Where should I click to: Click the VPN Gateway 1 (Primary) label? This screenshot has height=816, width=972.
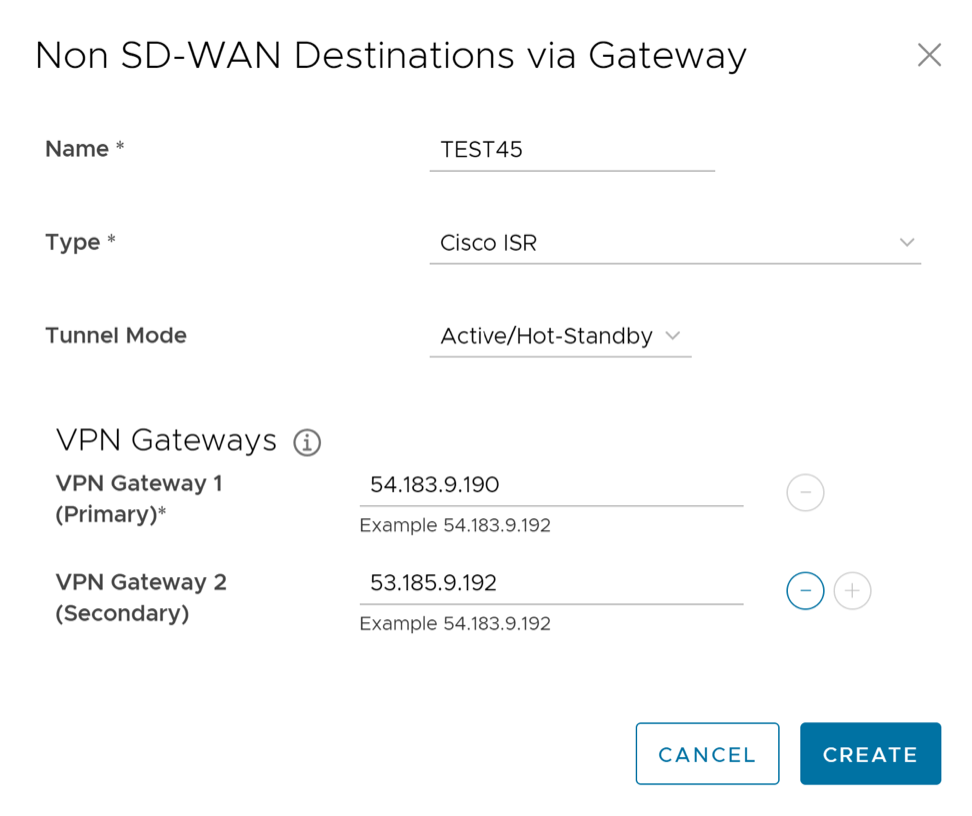pyautogui.click(x=139, y=498)
